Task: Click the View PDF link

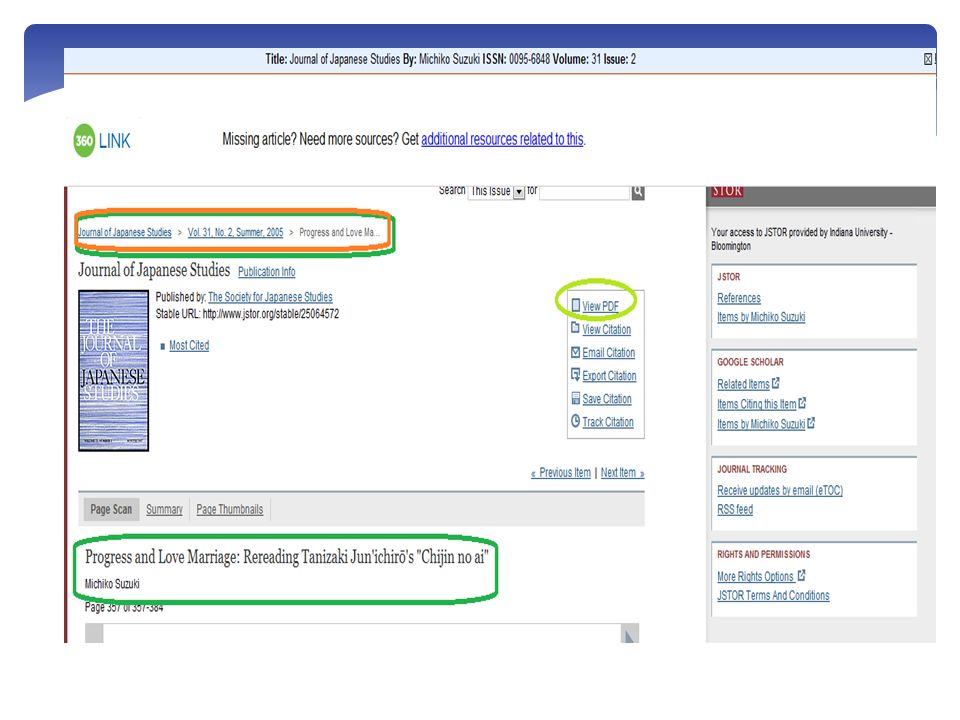Action: 600,306
